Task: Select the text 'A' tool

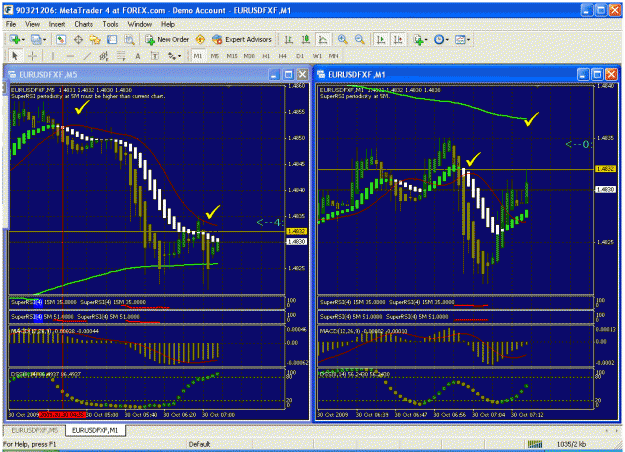Action: [138, 56]
